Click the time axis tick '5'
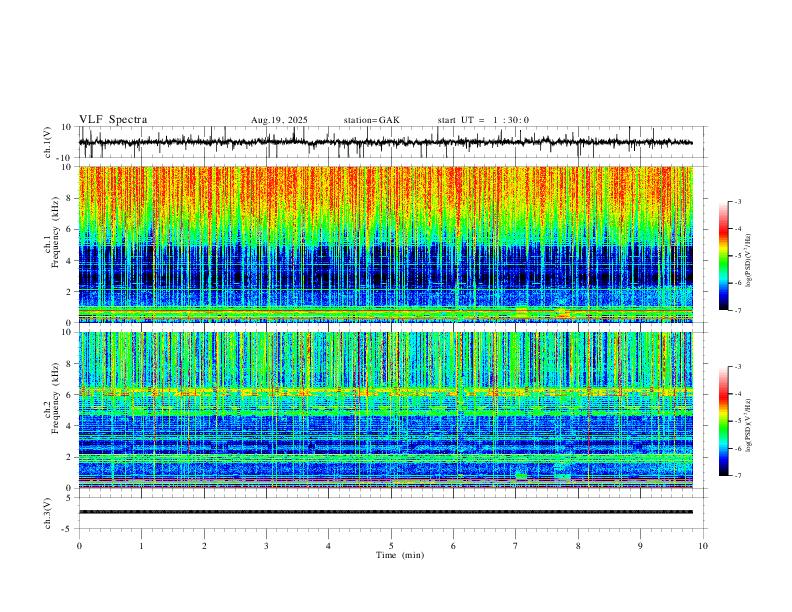Image resolution: width=792 pixels, height=612 pixels. click(x=391, y=546)
